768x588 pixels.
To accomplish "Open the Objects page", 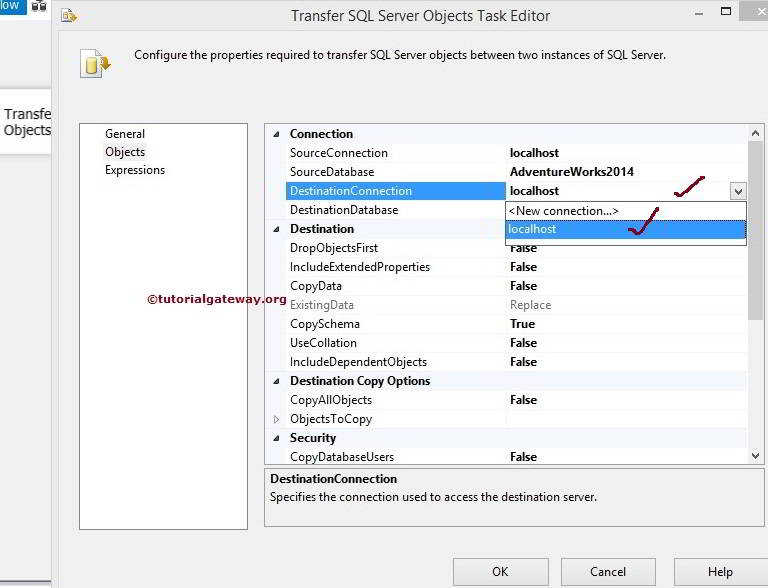I will coord(125,152).
